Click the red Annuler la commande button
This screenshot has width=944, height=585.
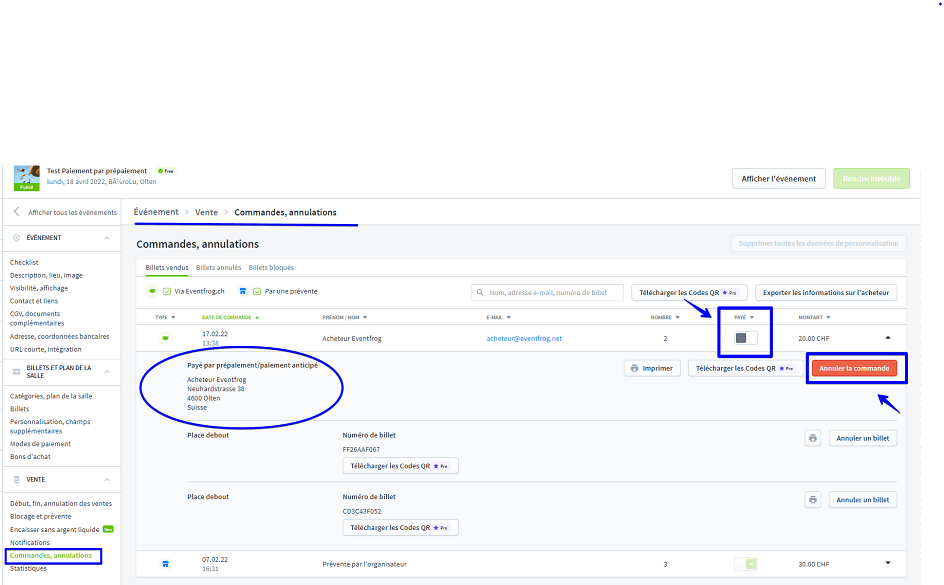[x=854, y=368]
